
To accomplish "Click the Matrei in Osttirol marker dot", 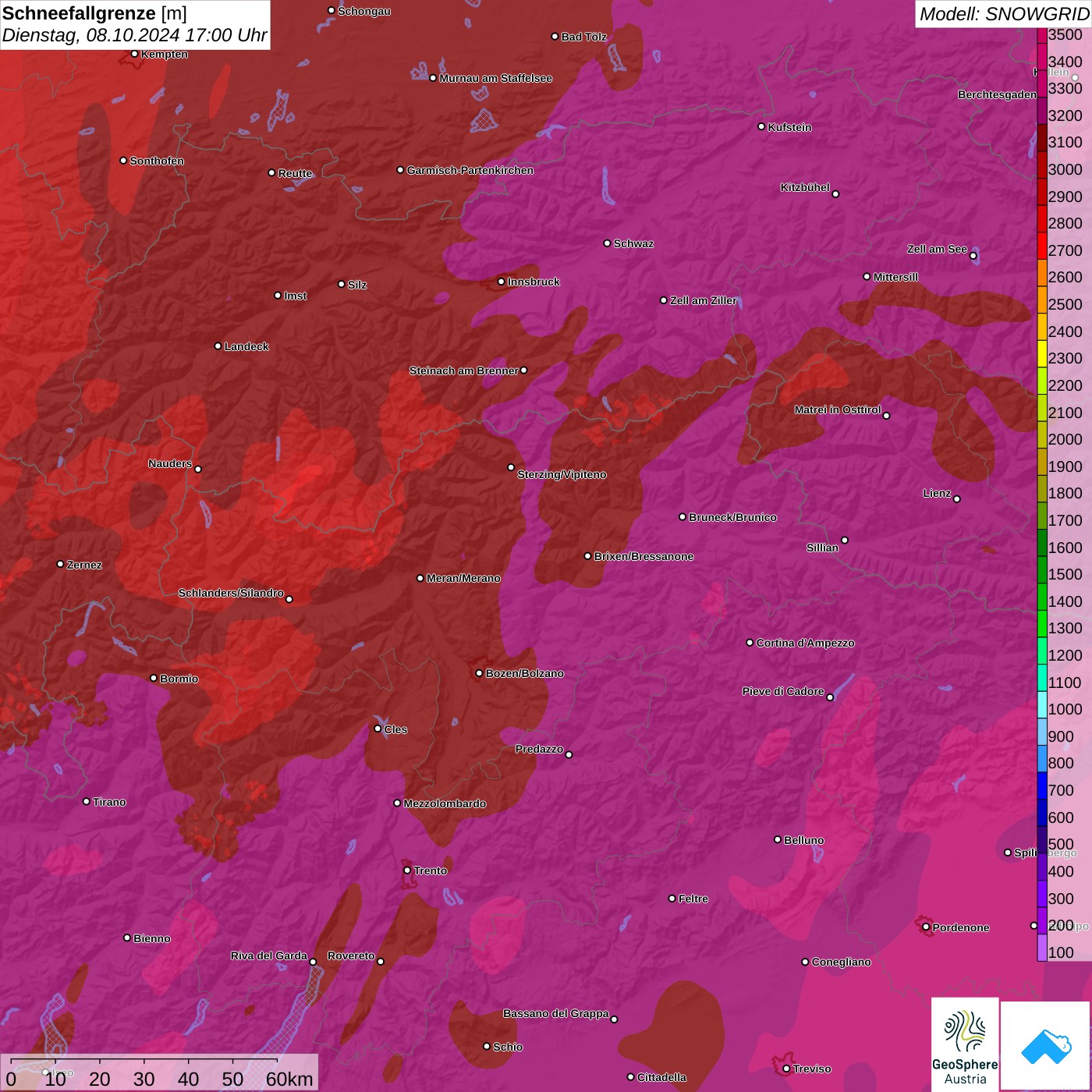I will [x=887, y=416].
